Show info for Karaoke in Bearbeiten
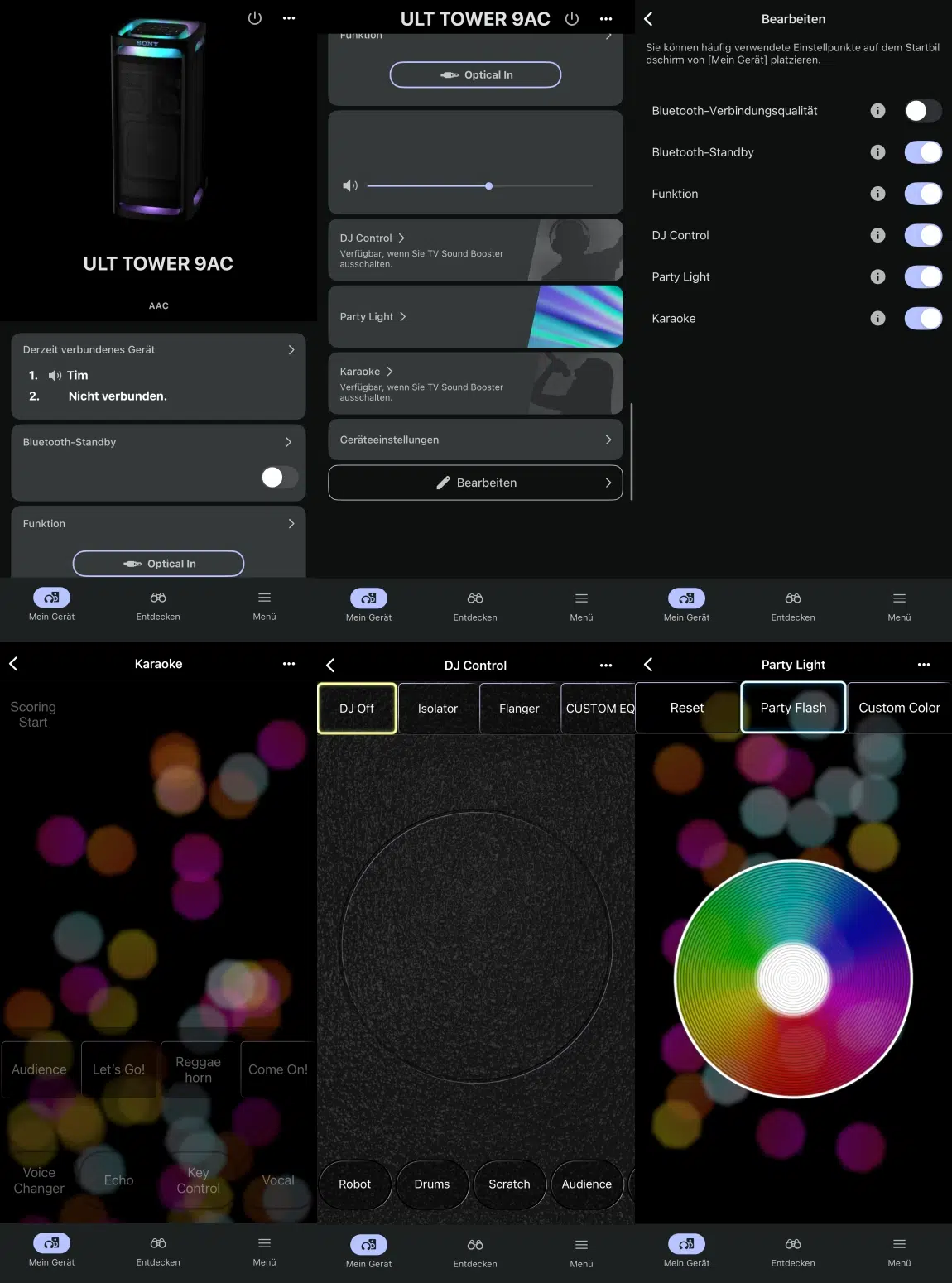The width and height of the screenshot is (952, 1283). coord(878,318)
